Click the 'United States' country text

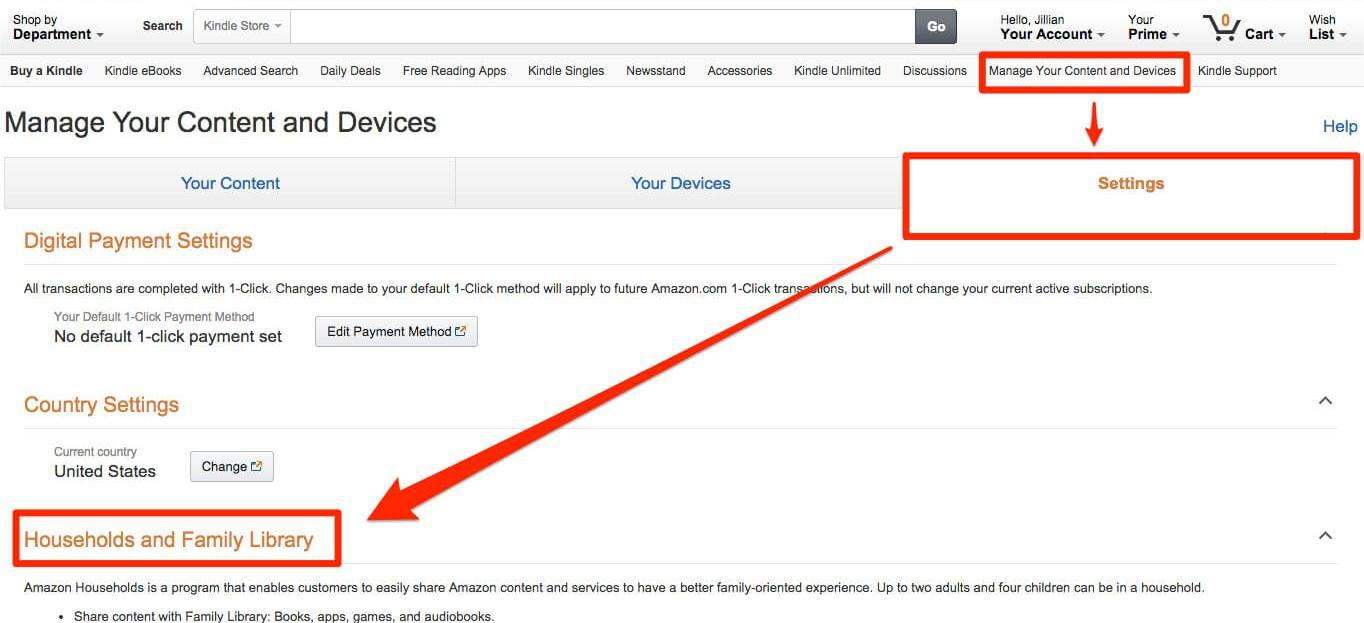click(x=105, y=472)
